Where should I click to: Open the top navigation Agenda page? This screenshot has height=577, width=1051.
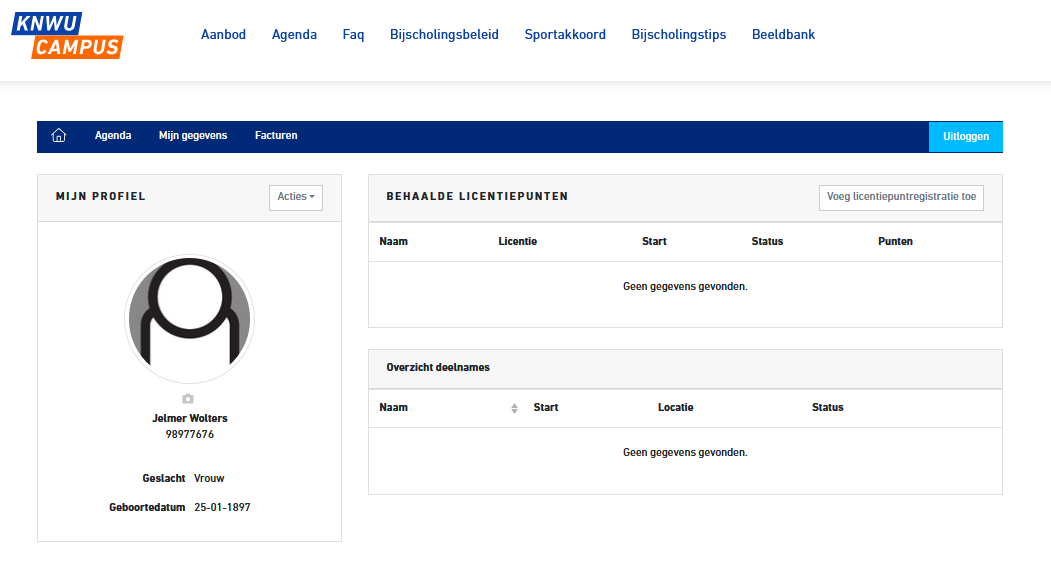tap(294, 34)
